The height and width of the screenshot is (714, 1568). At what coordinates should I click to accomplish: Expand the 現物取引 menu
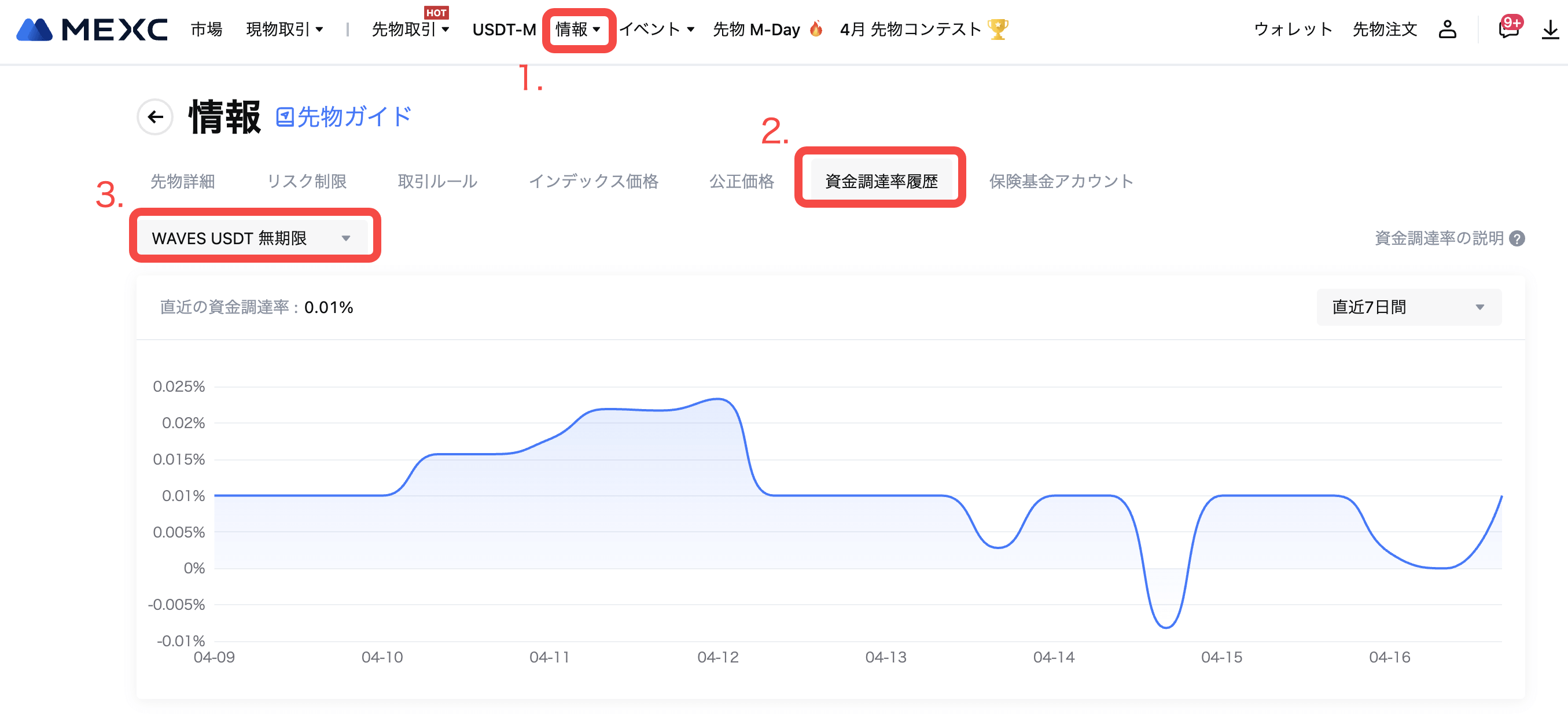(284, 29)
